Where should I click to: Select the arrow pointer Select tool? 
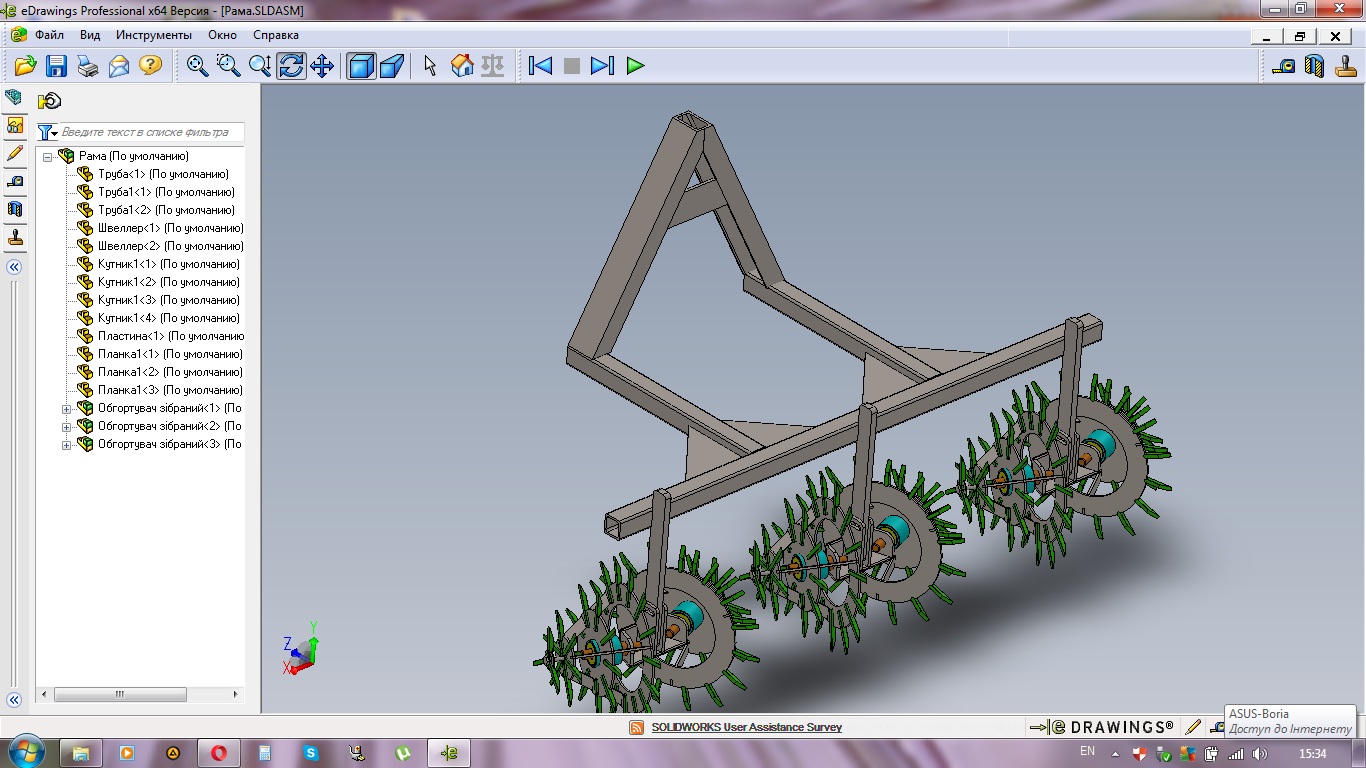(431, 66)
